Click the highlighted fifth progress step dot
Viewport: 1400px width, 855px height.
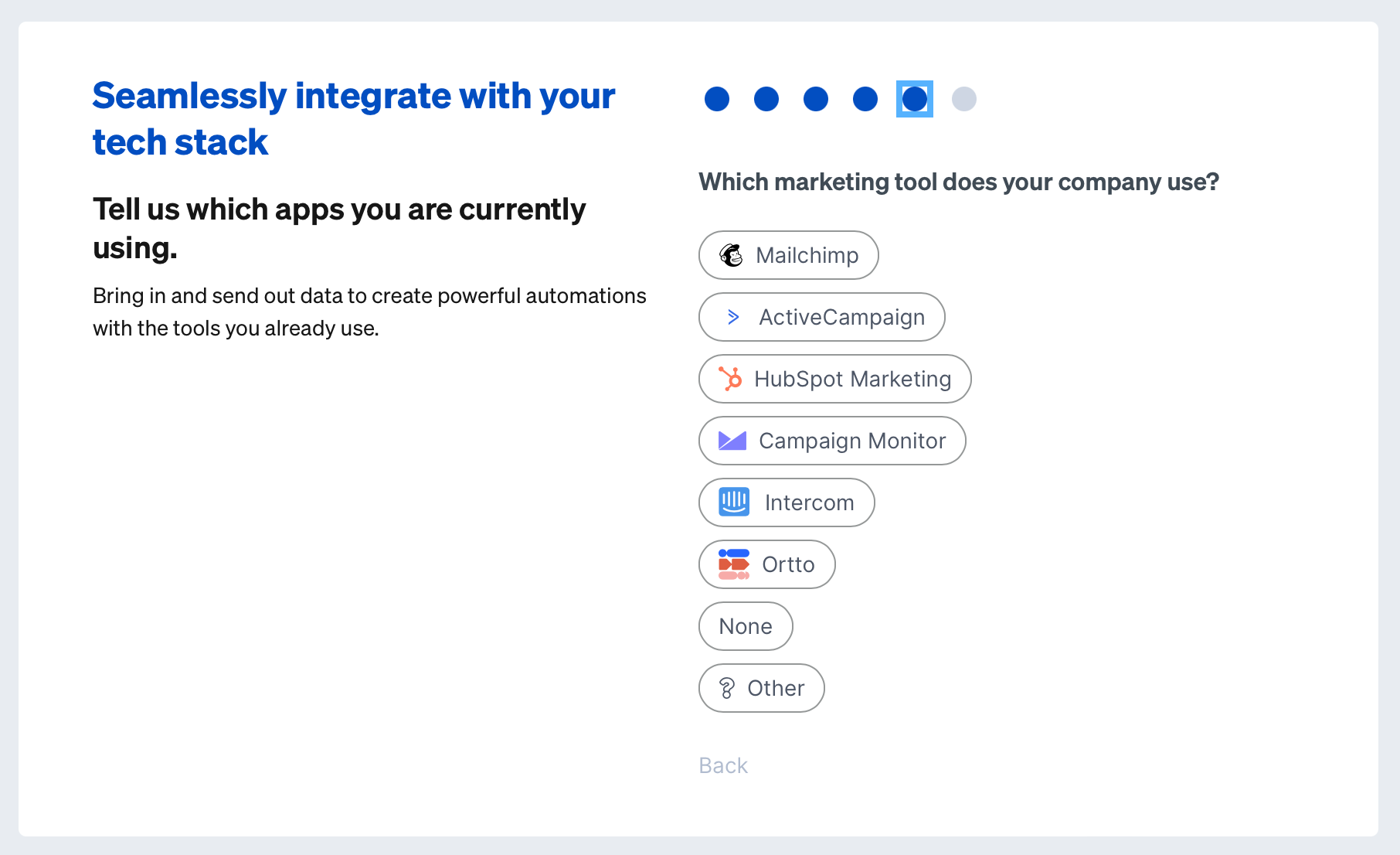[x=915, y=99]
